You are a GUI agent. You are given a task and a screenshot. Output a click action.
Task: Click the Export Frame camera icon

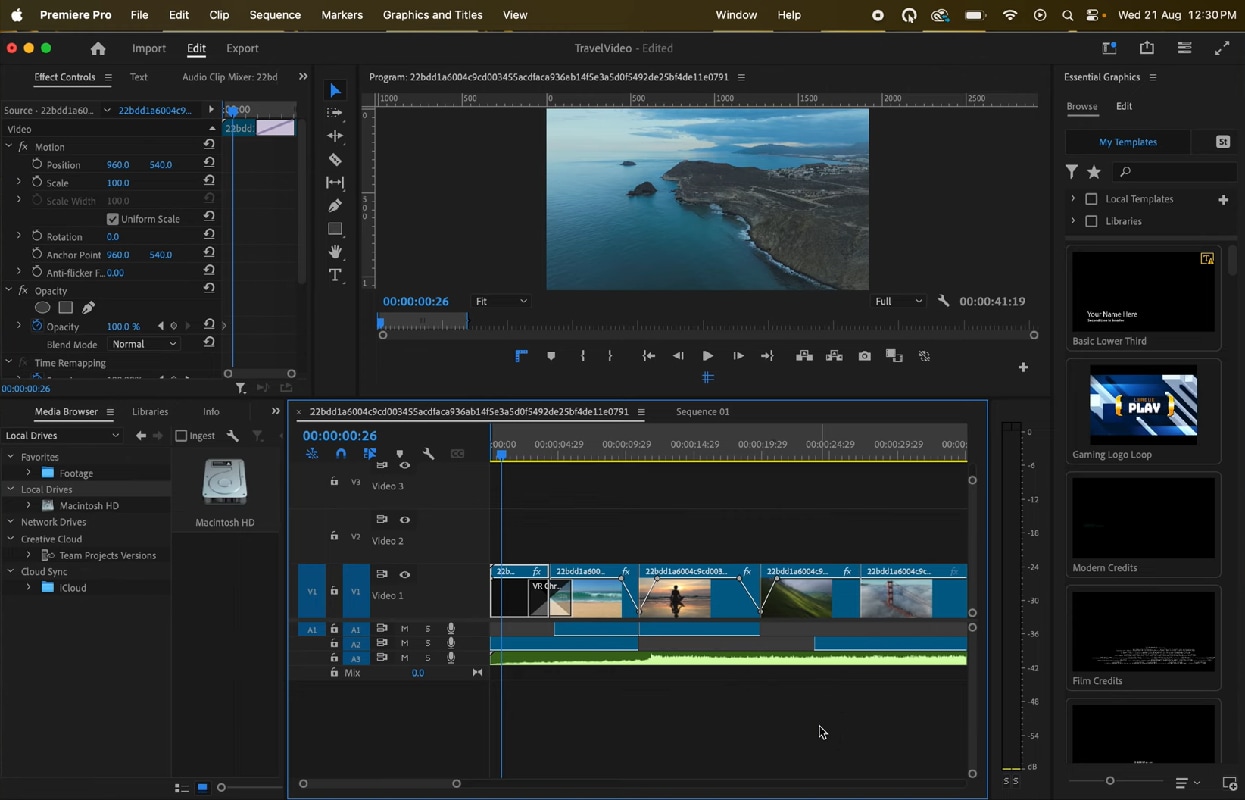point(864,356)
